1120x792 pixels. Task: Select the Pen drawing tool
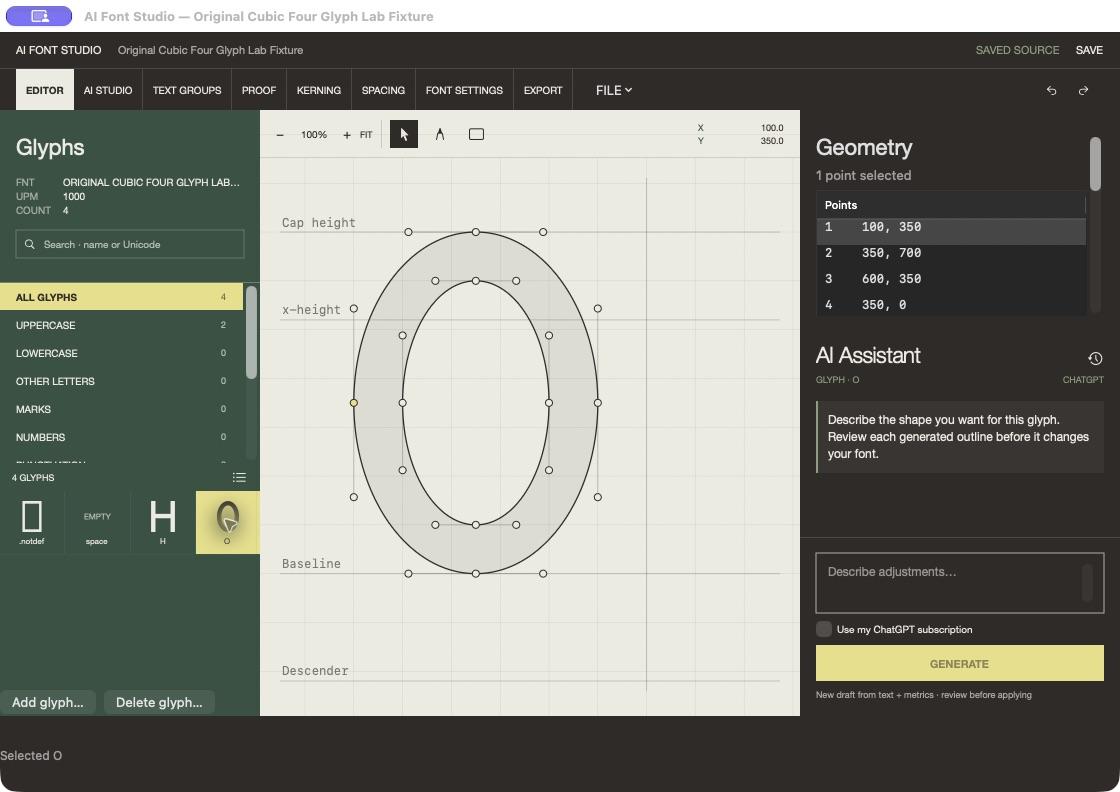coord(440,134)
